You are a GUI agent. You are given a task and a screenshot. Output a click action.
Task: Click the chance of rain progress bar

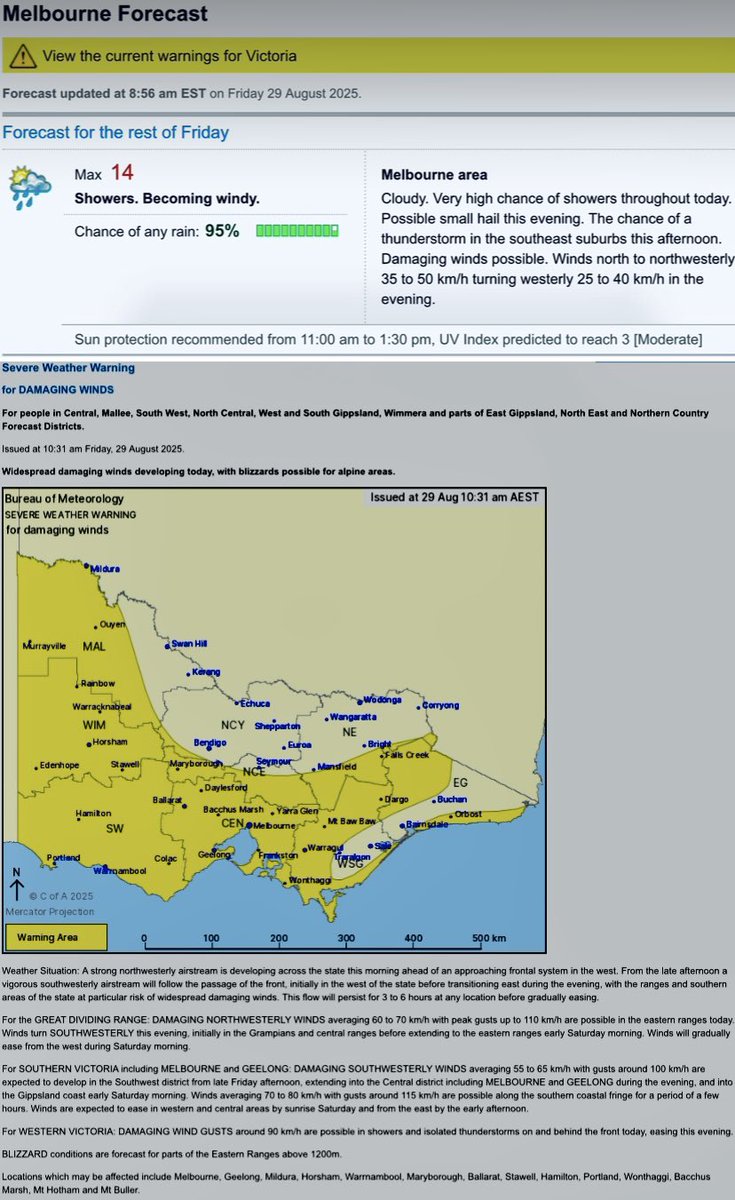297,231
